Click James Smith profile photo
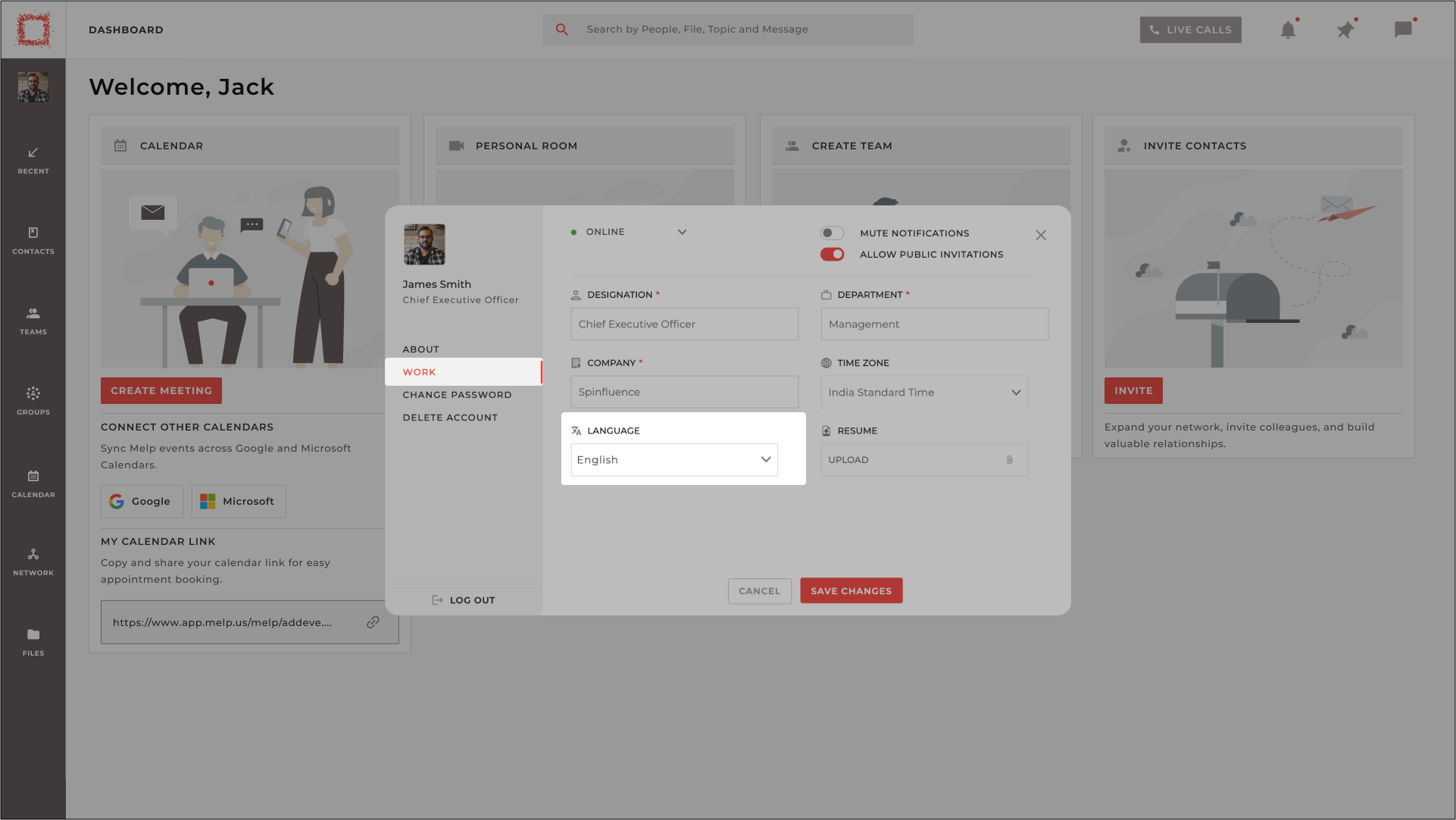This screenshot has height=820, width=1456. [x=424, y=245]
